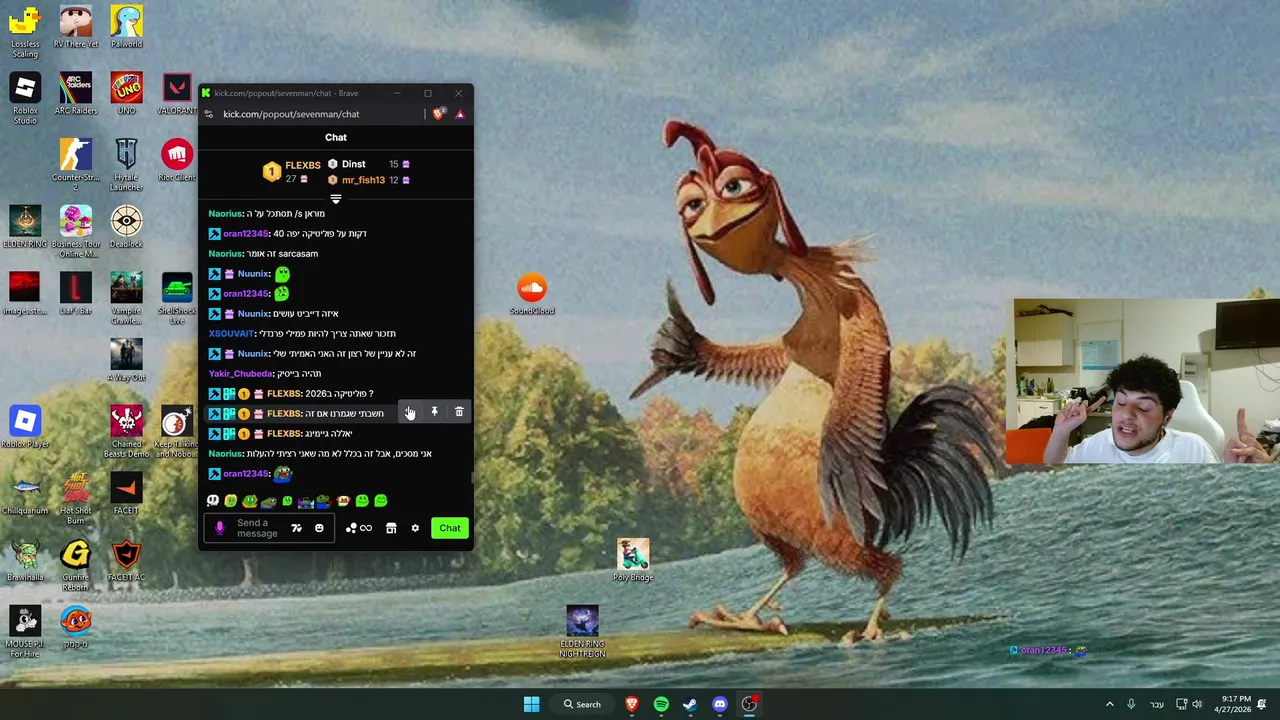Open SoundCloud desktop shortcut
The height and width of the screenshot is (720, 1280).
tap(532, 293)
